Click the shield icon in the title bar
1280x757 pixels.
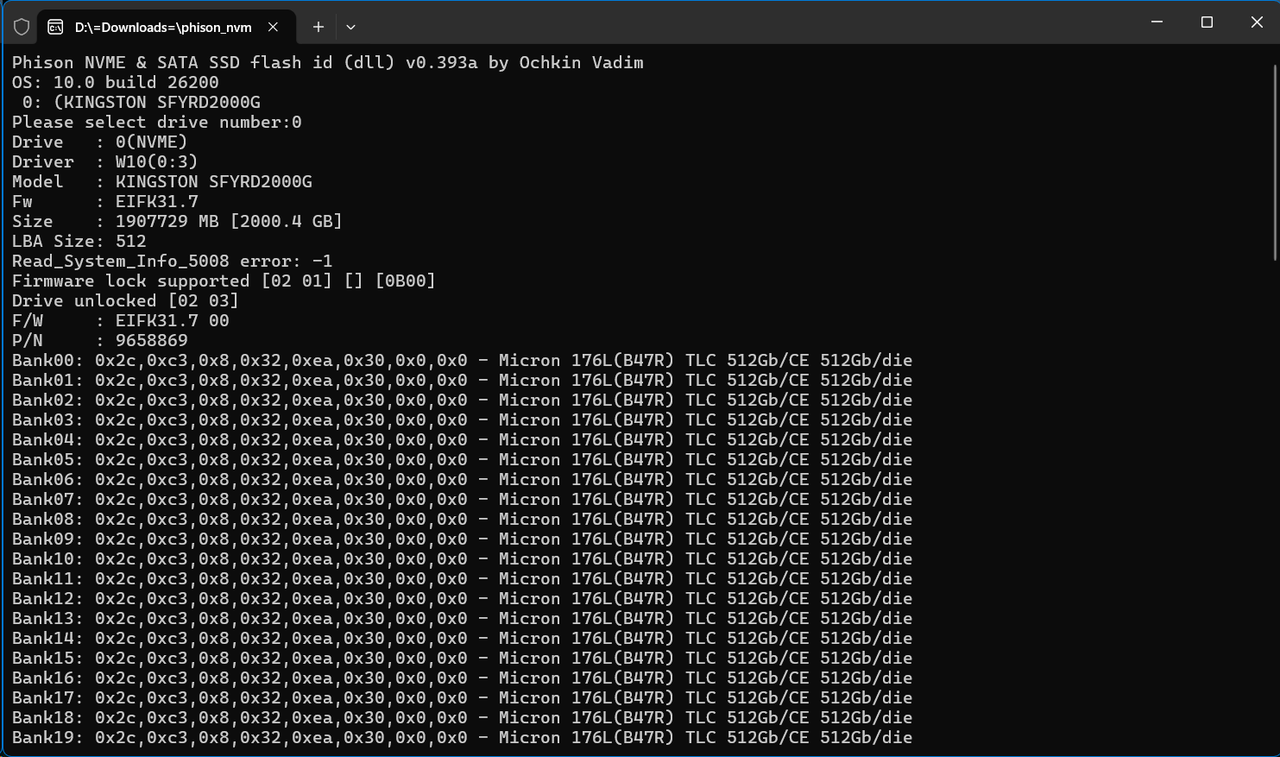click(x=21, y=26)
